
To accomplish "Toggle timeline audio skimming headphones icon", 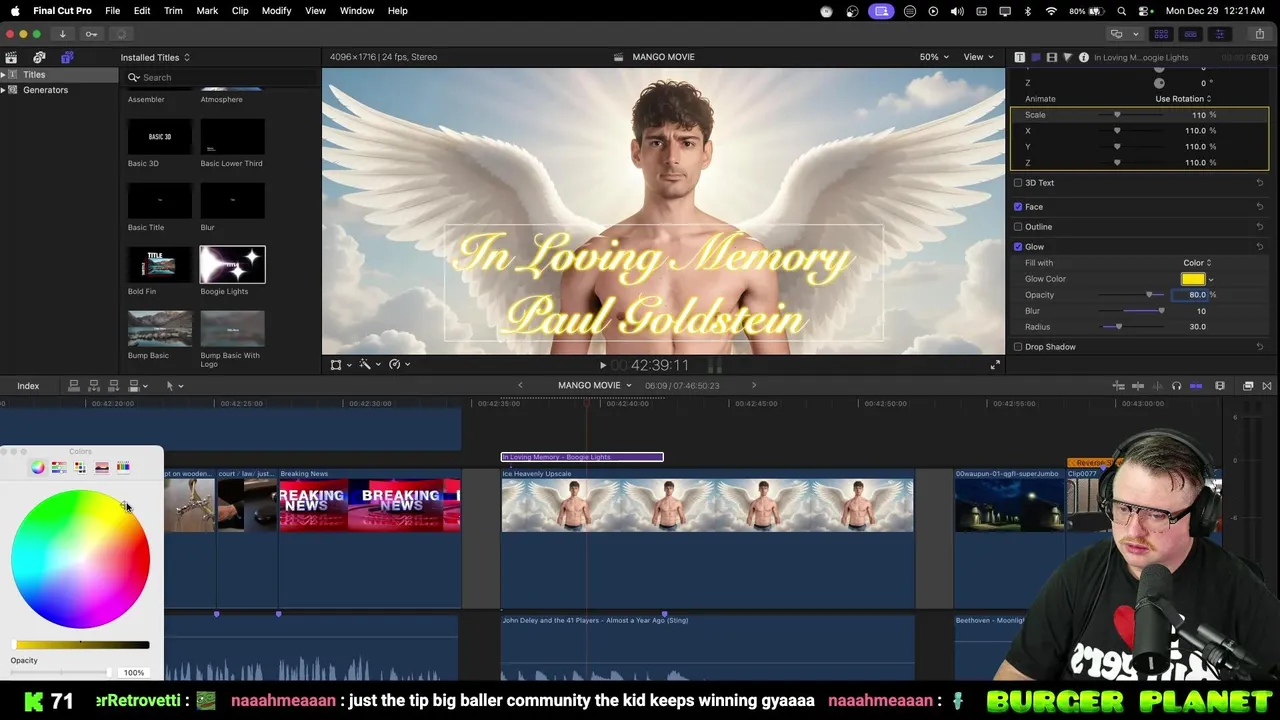I will pos(1176,386).
